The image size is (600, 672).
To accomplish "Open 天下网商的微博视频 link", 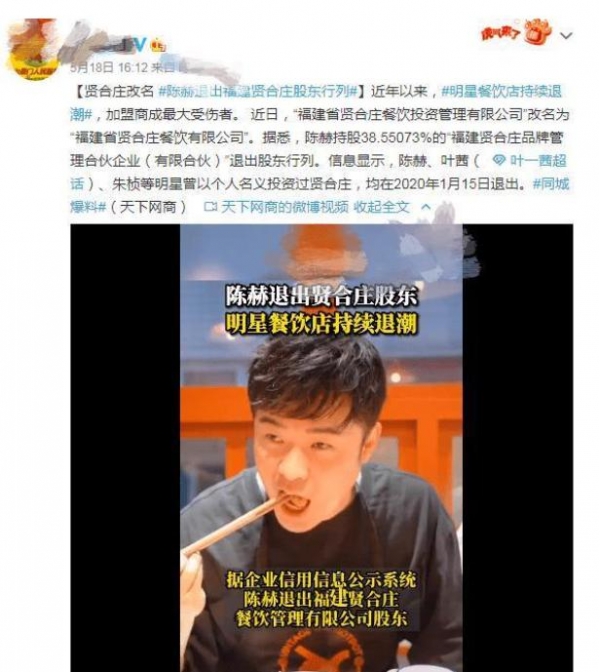I will click(285, 207).
